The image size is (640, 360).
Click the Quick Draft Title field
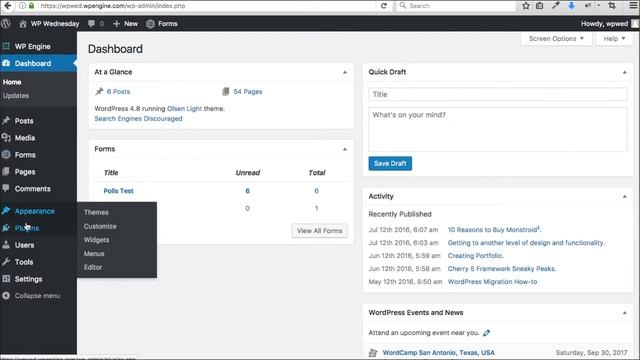point(498,94)
